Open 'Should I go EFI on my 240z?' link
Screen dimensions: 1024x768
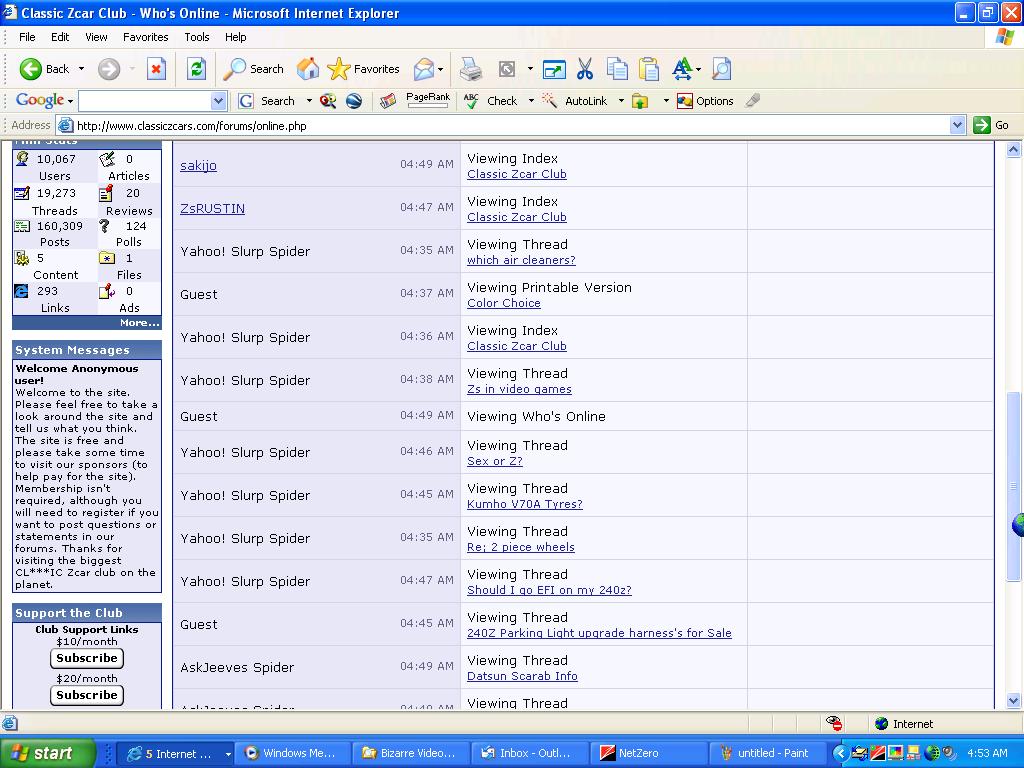click(549, 590)
